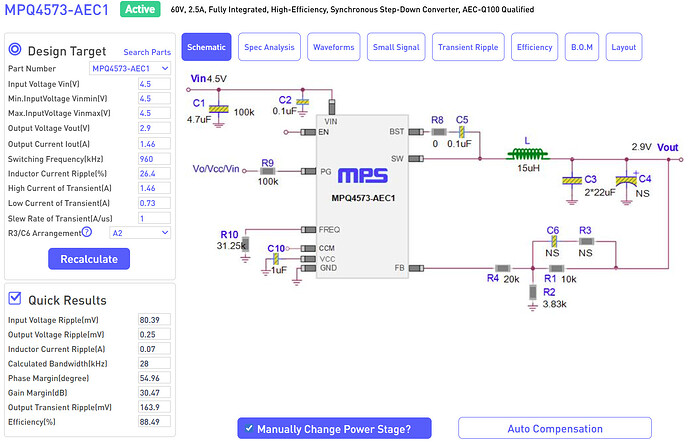Click the MPS chip logo in schematic

click(362, 175)
